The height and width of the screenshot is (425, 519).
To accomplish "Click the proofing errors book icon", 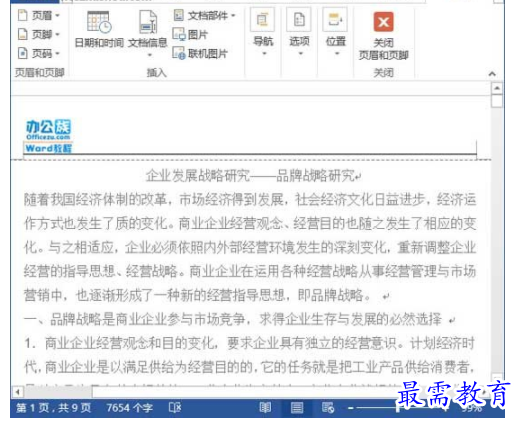I will coord(175,408).
